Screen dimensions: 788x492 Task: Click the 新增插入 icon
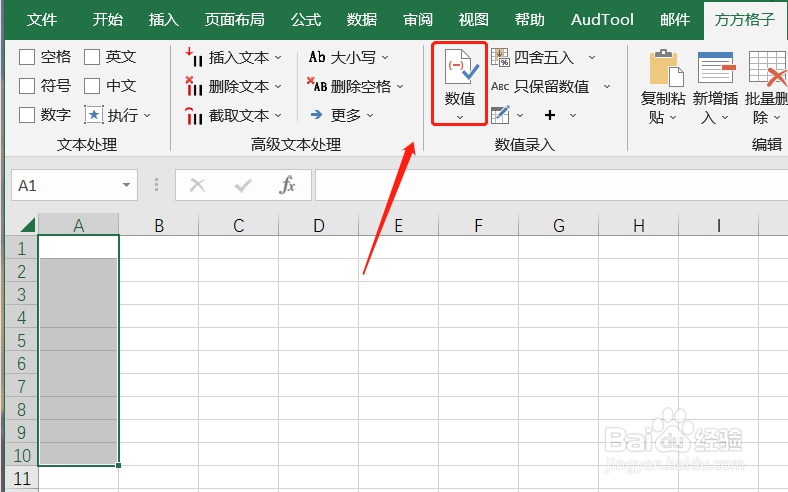(717, 67)
